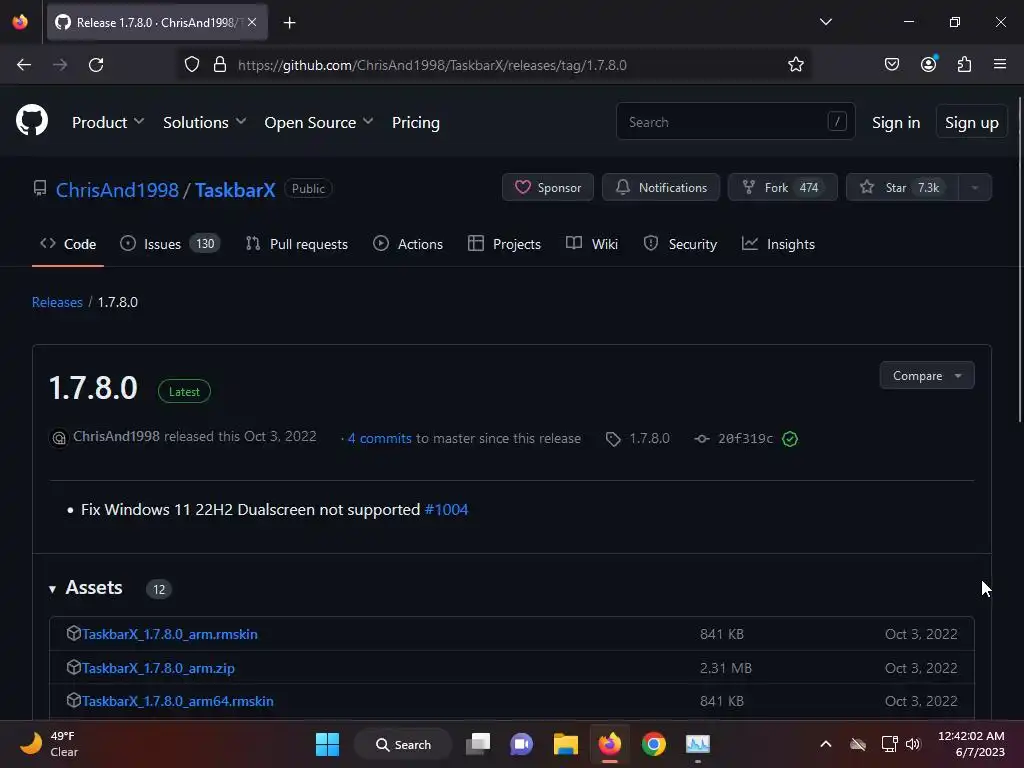Screen dimensions: 1024x768
Task: Open the Pocket save icon in the toolbar
Action: point(891,64)
